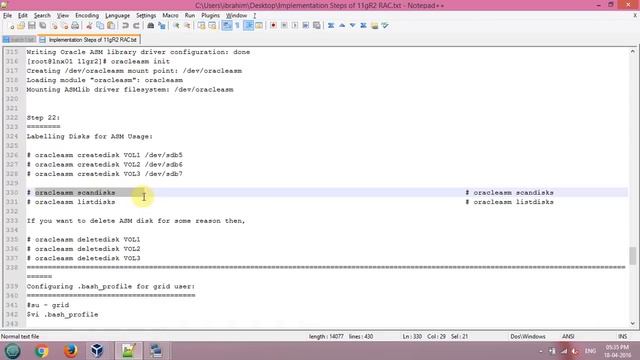Open Find with the binoculars icon
640x360 pixels.
click(x=151, y=26)
